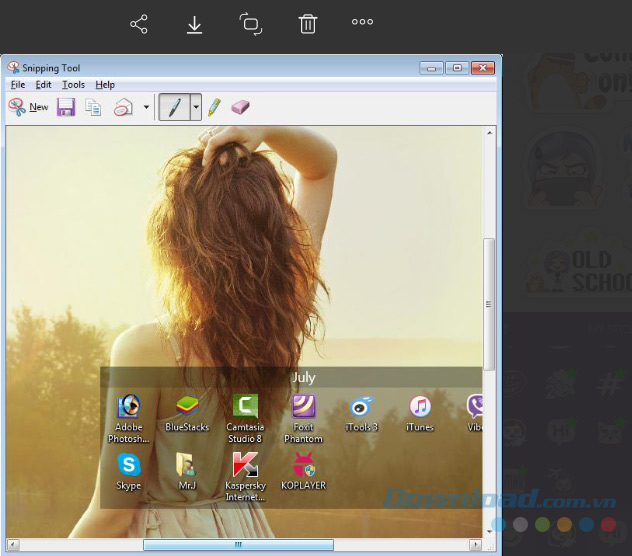The image size is (632, 556).
Task: Select the Highlighter tool
Action: 214,107
